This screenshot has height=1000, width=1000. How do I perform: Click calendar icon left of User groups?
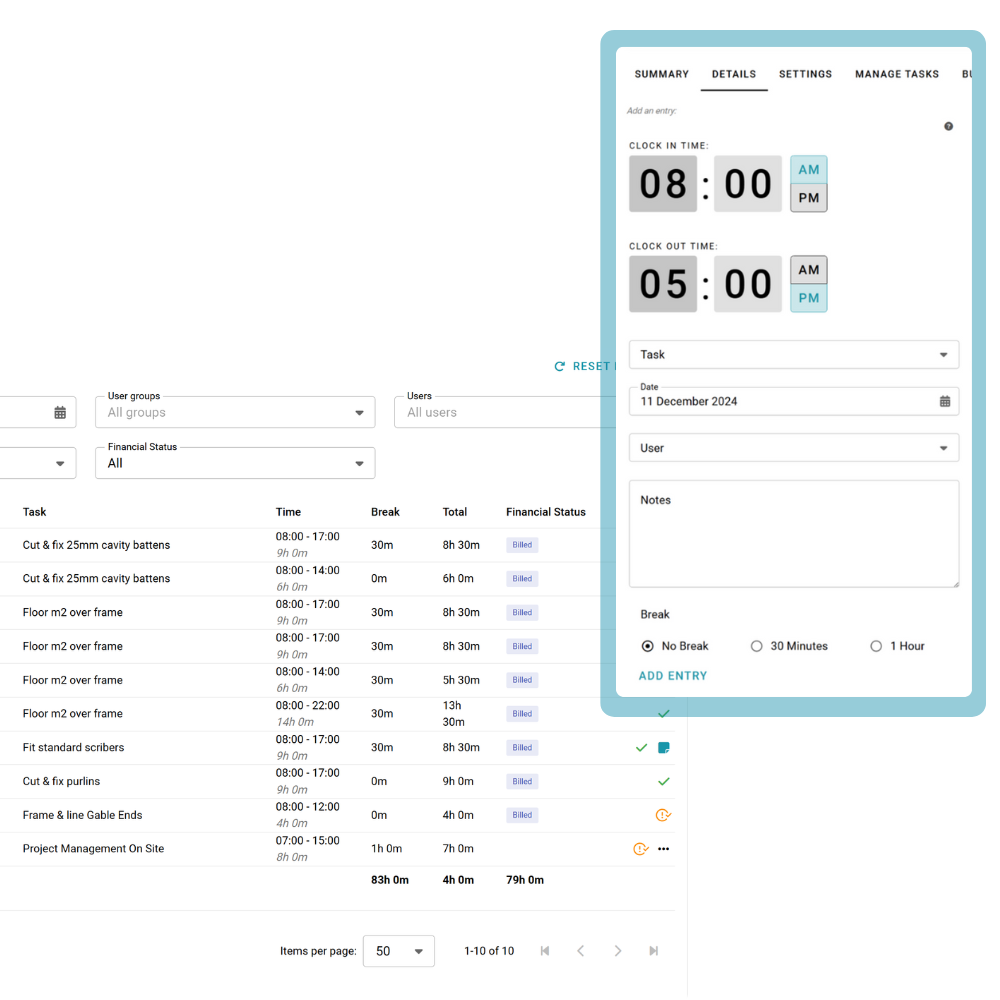click(60, 413)
